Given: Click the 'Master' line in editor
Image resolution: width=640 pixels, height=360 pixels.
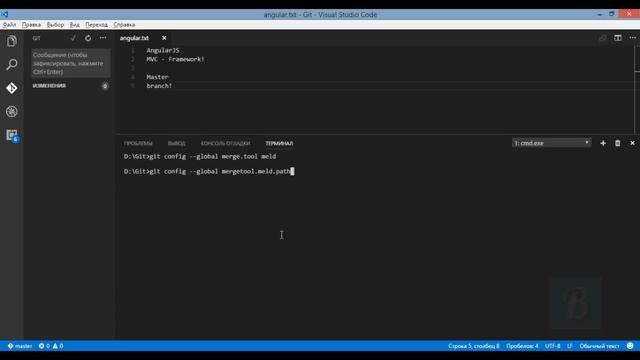Looking at the screenshot, I should [x=157, y=77].
